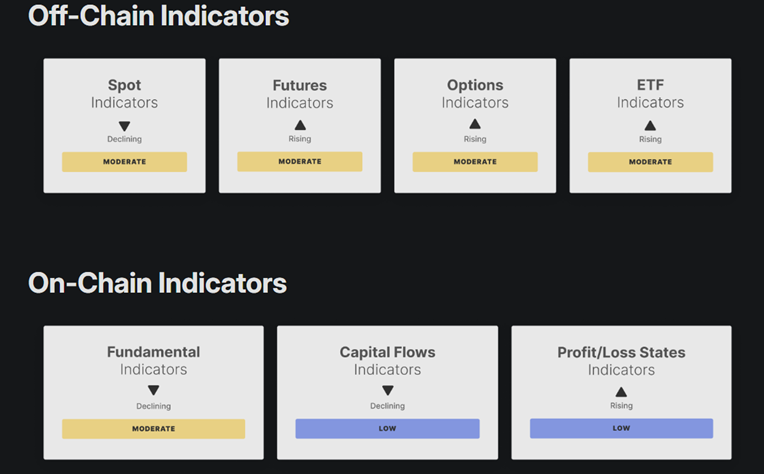Click the ETF Indicators MODERATE badge
The height and width of the screenshot is (474, 764).
click(650, 162)
